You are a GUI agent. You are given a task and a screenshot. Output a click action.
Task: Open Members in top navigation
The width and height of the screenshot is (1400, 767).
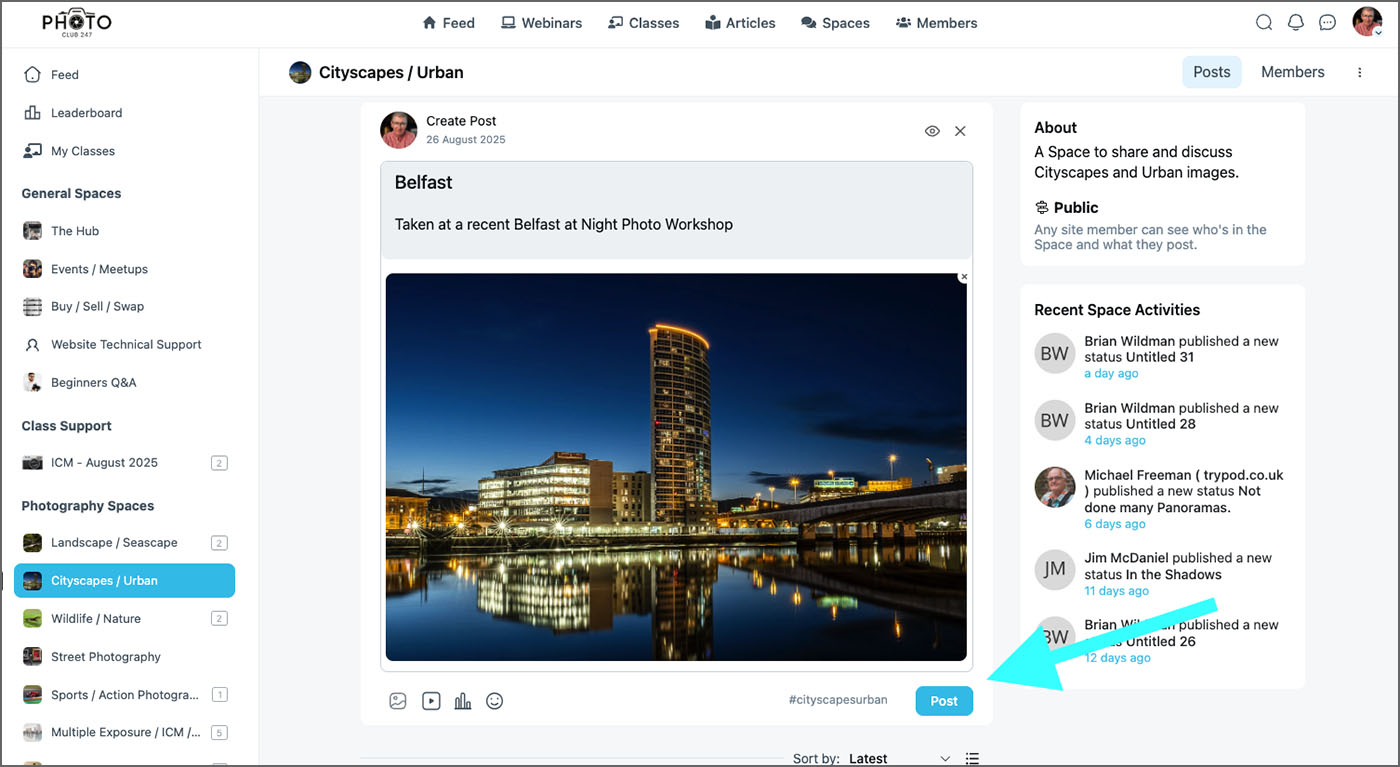click(936, 22)
